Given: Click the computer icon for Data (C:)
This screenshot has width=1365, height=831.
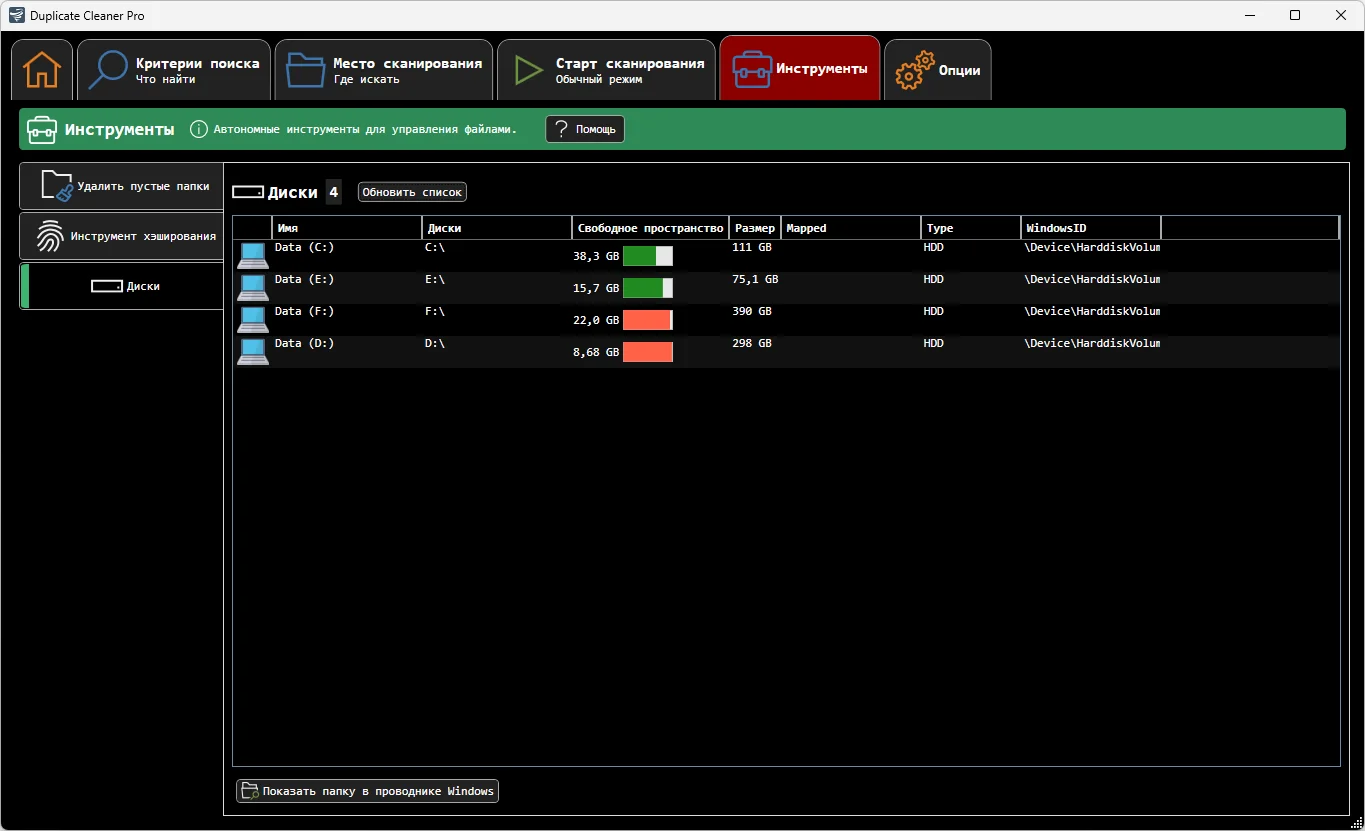Looking at the screenshot, I should (x=252, y=255).
